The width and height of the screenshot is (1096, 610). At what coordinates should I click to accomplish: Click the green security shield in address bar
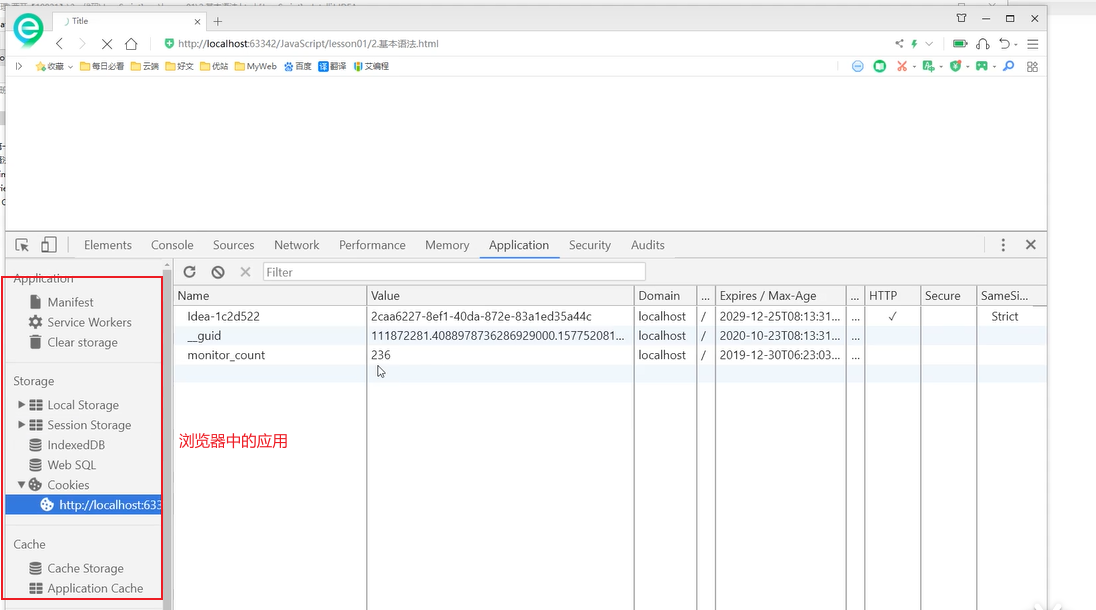point(168,43)
